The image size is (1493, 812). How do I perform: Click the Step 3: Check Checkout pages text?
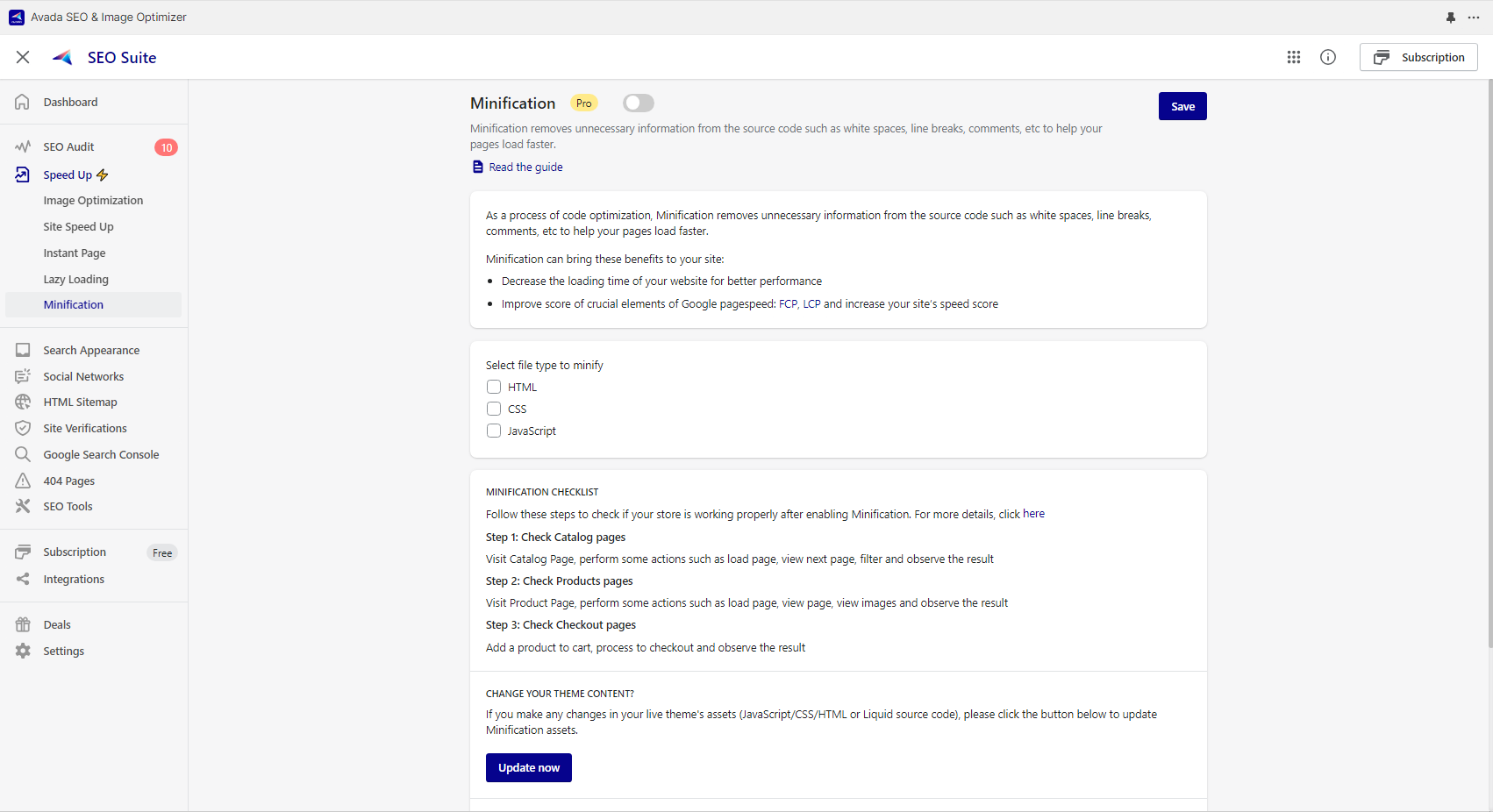tap(561, 624)
